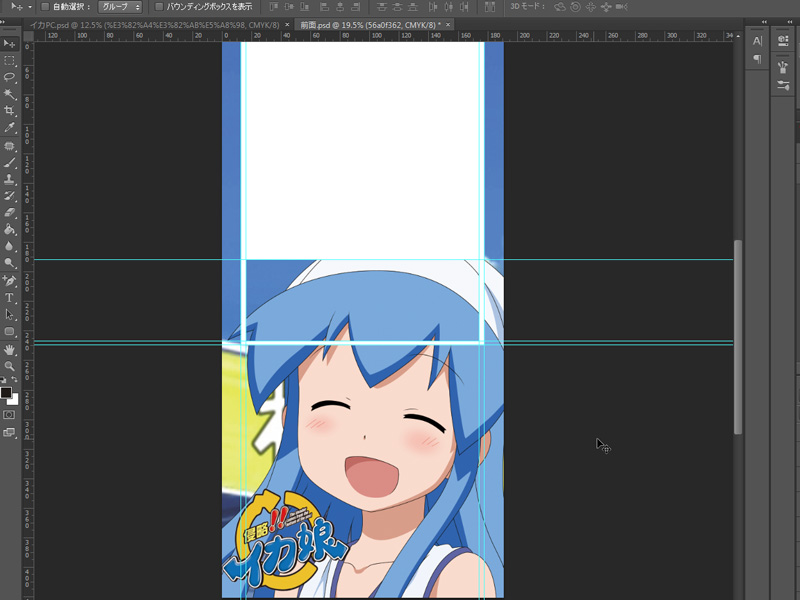
Task: Expand the Character panel dock column
Action: click(x=764, y=22)
